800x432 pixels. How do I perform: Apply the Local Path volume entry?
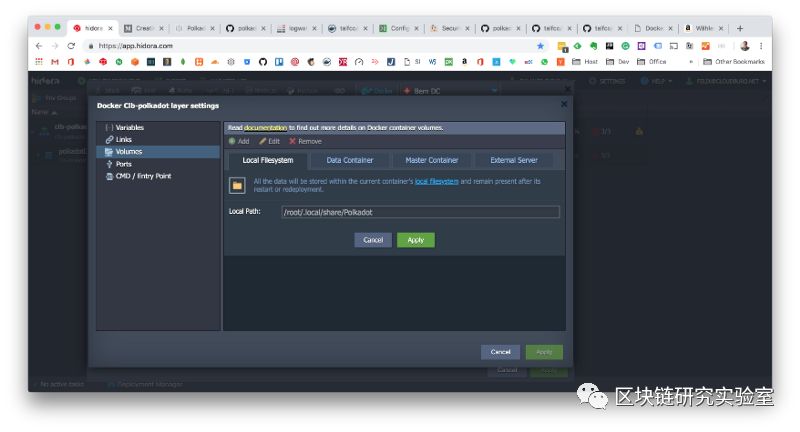click(x=416, y=240)
